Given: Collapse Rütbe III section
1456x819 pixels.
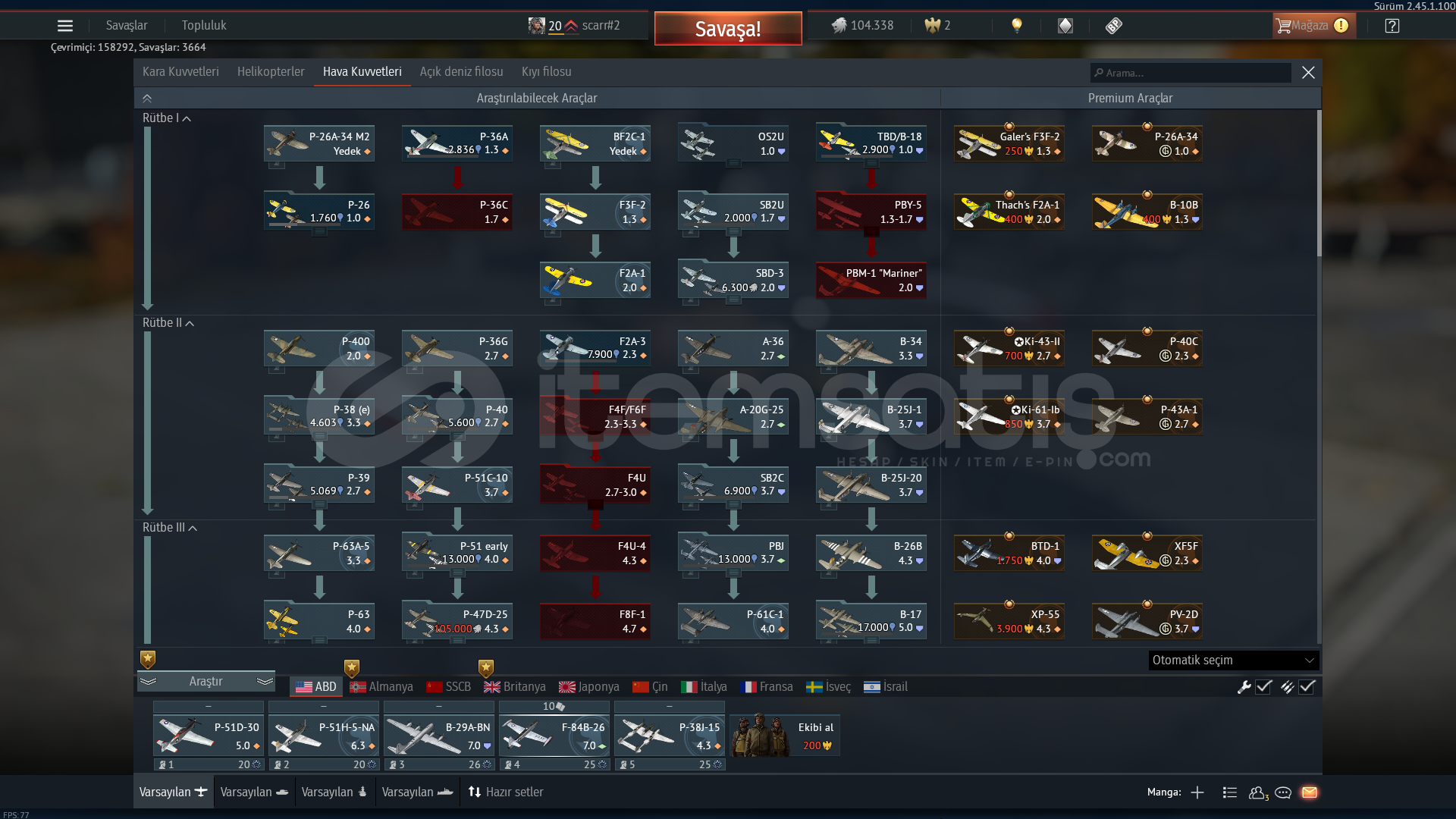Looking at the screenshot, I should 170,528.
